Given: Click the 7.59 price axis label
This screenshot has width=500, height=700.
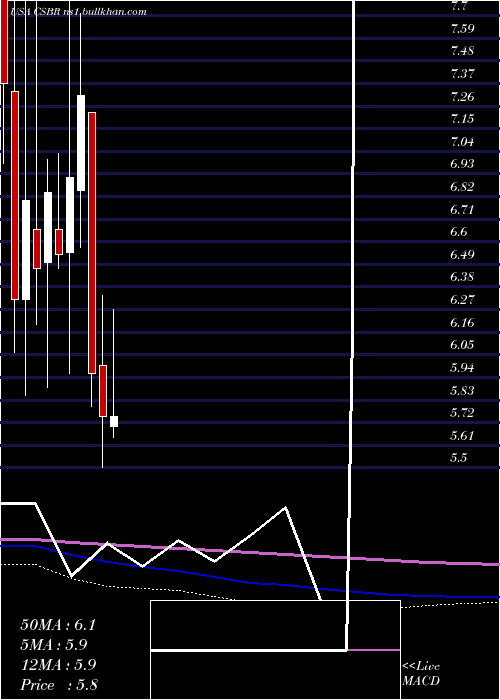Looking at the screenshot, I should coord(462,29).
